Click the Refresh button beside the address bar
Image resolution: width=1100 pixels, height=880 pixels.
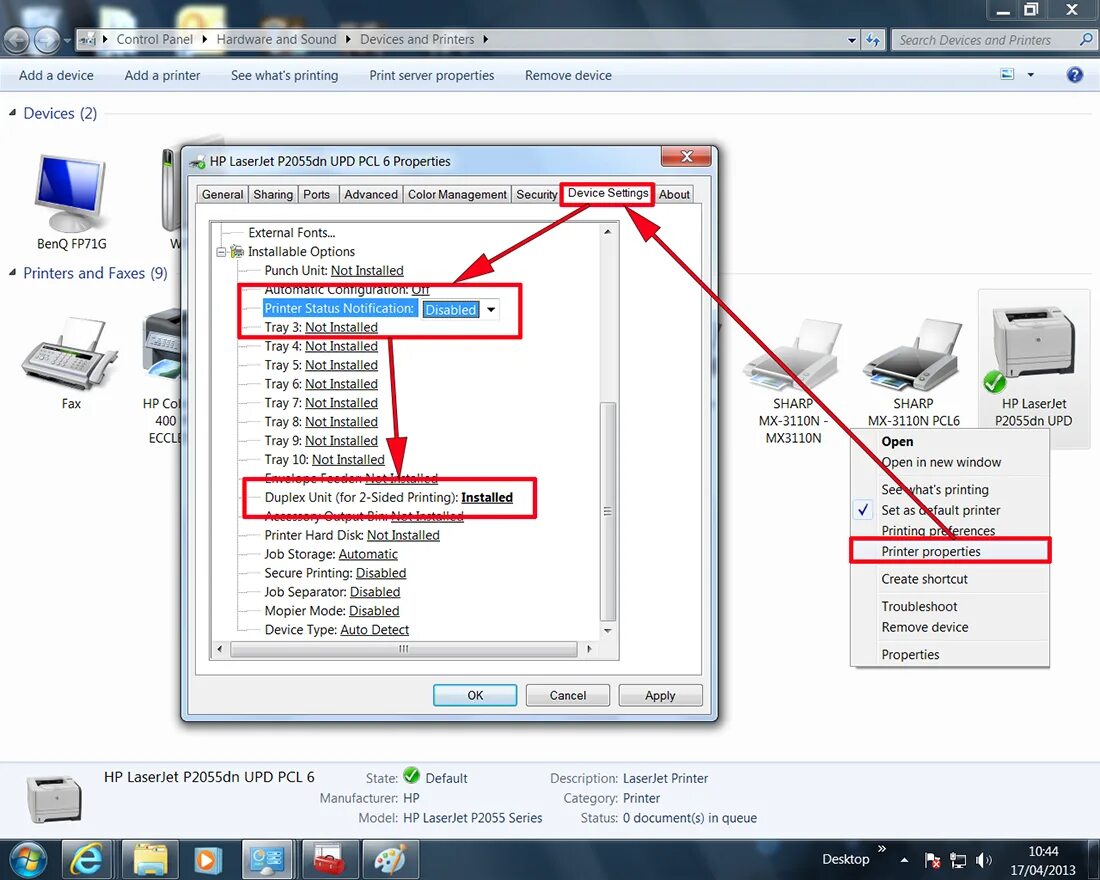click(873, 40)
